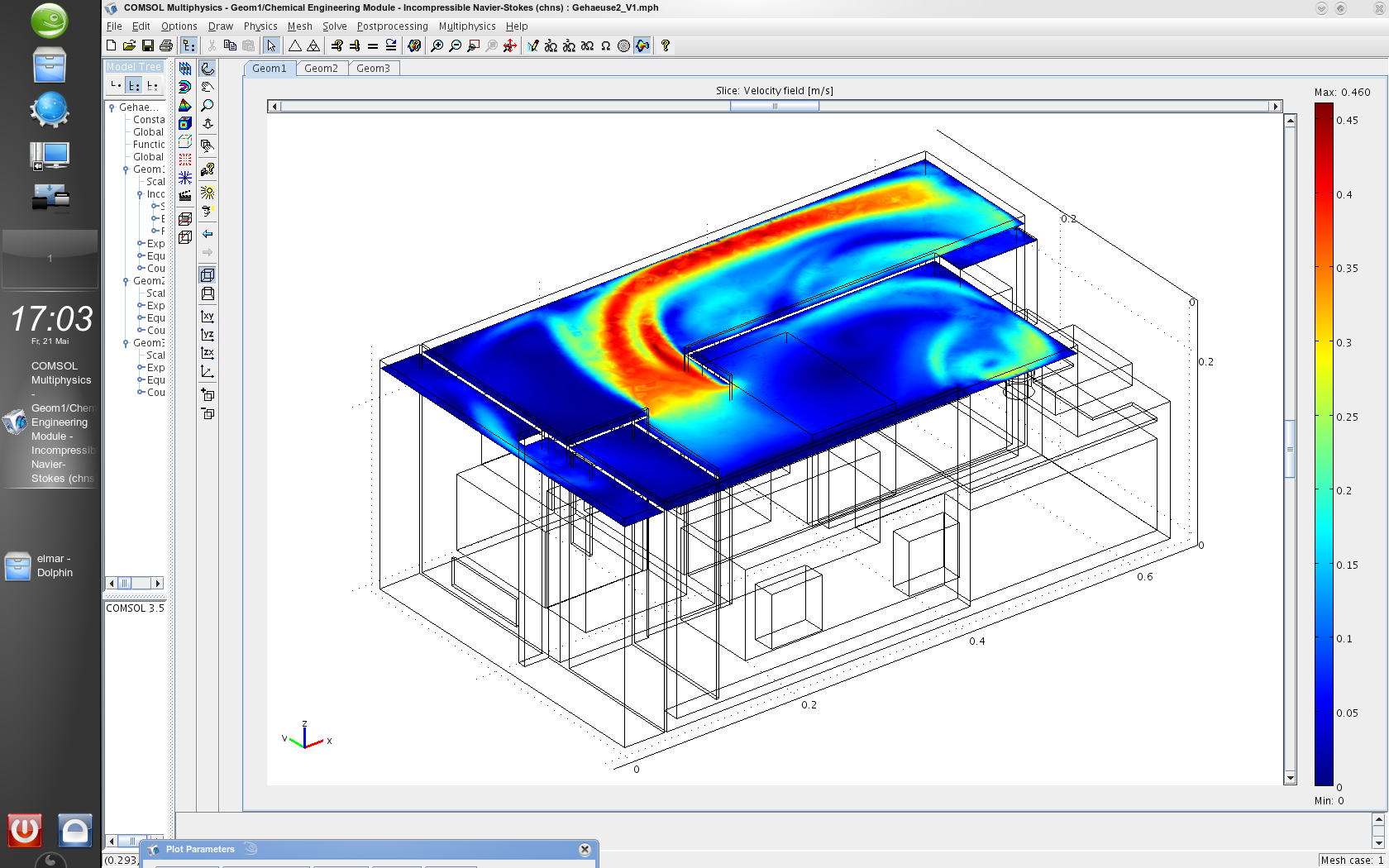Activate Zoom Window tool

pos(474,45)
